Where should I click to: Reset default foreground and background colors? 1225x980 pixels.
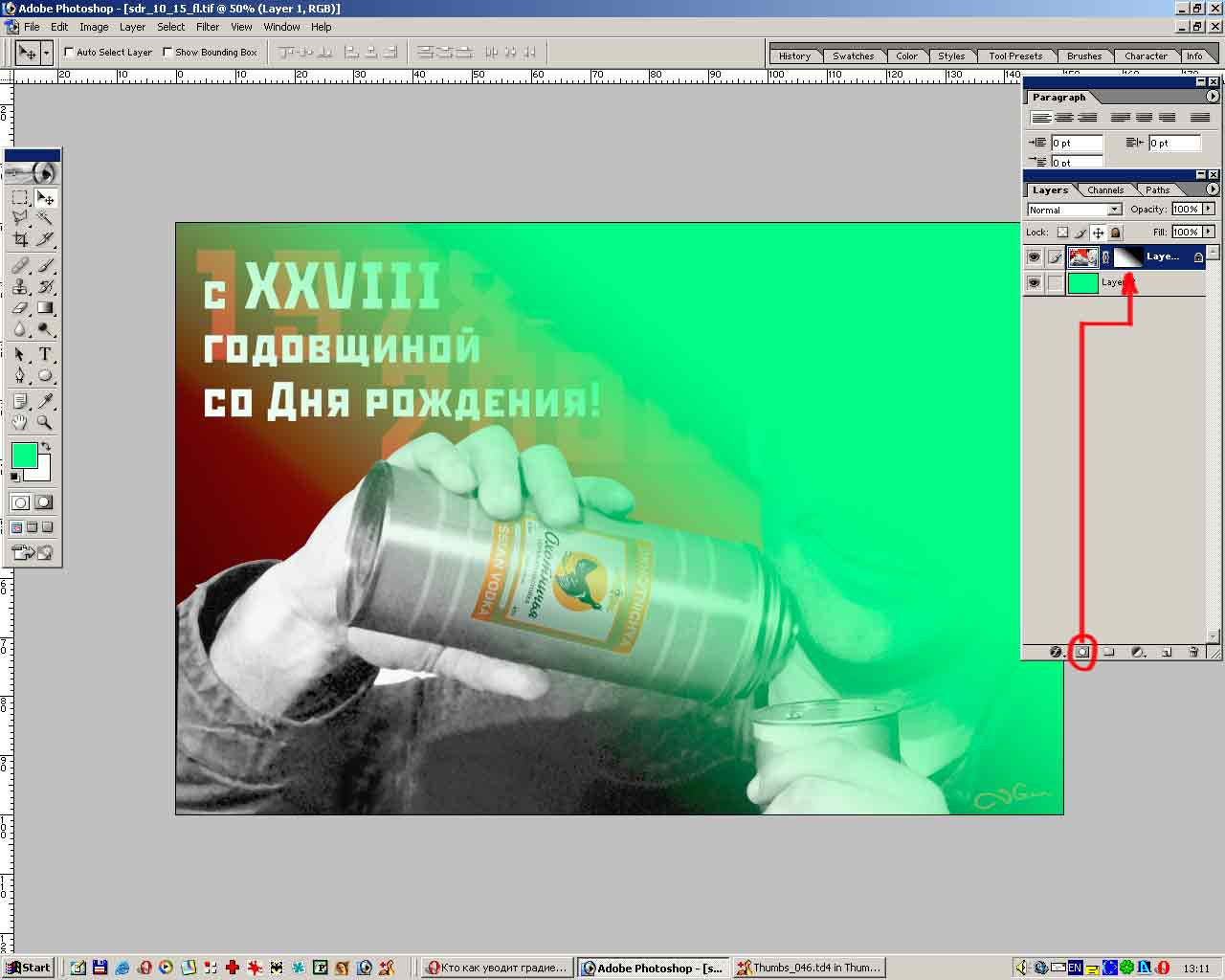tap(14, 476)
